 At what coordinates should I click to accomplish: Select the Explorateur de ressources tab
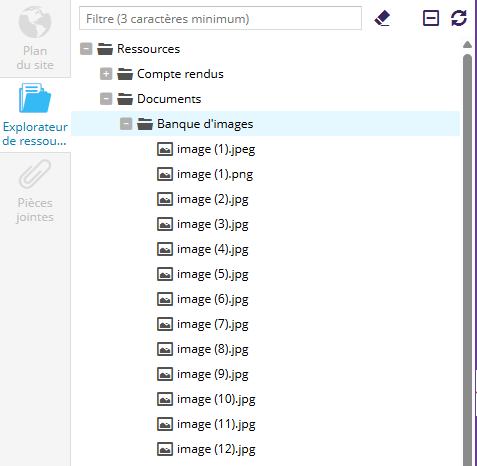[35, 115]
